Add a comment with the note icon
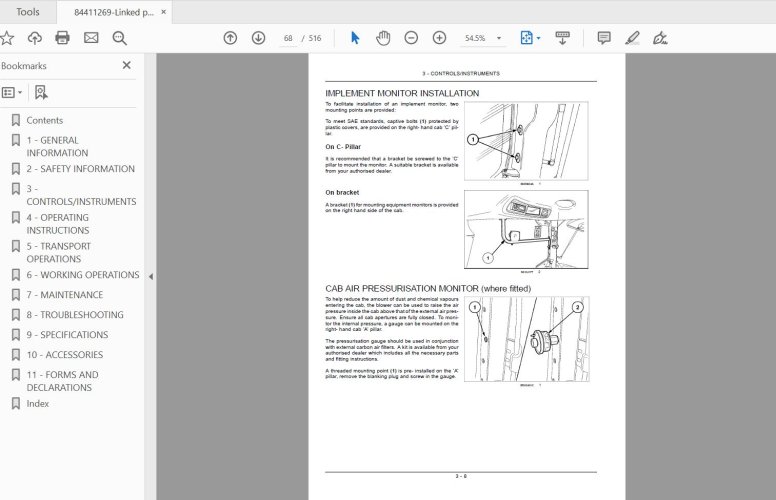Screen dimensions: 776x500 point(604,38)
